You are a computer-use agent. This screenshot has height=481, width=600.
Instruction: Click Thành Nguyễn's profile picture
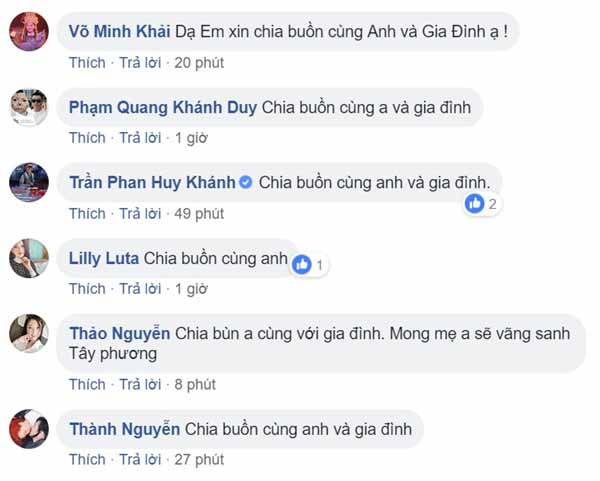click(x=29, y=429)
